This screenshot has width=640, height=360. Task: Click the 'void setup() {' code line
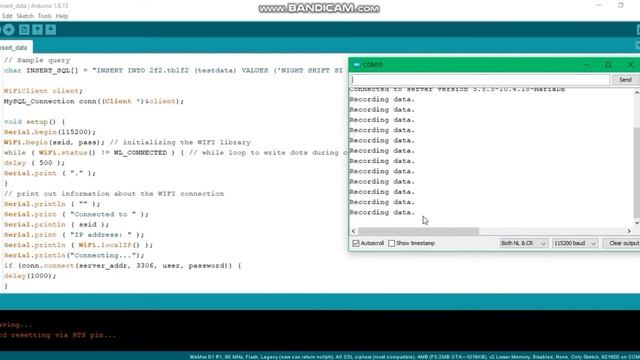(35, 122)
